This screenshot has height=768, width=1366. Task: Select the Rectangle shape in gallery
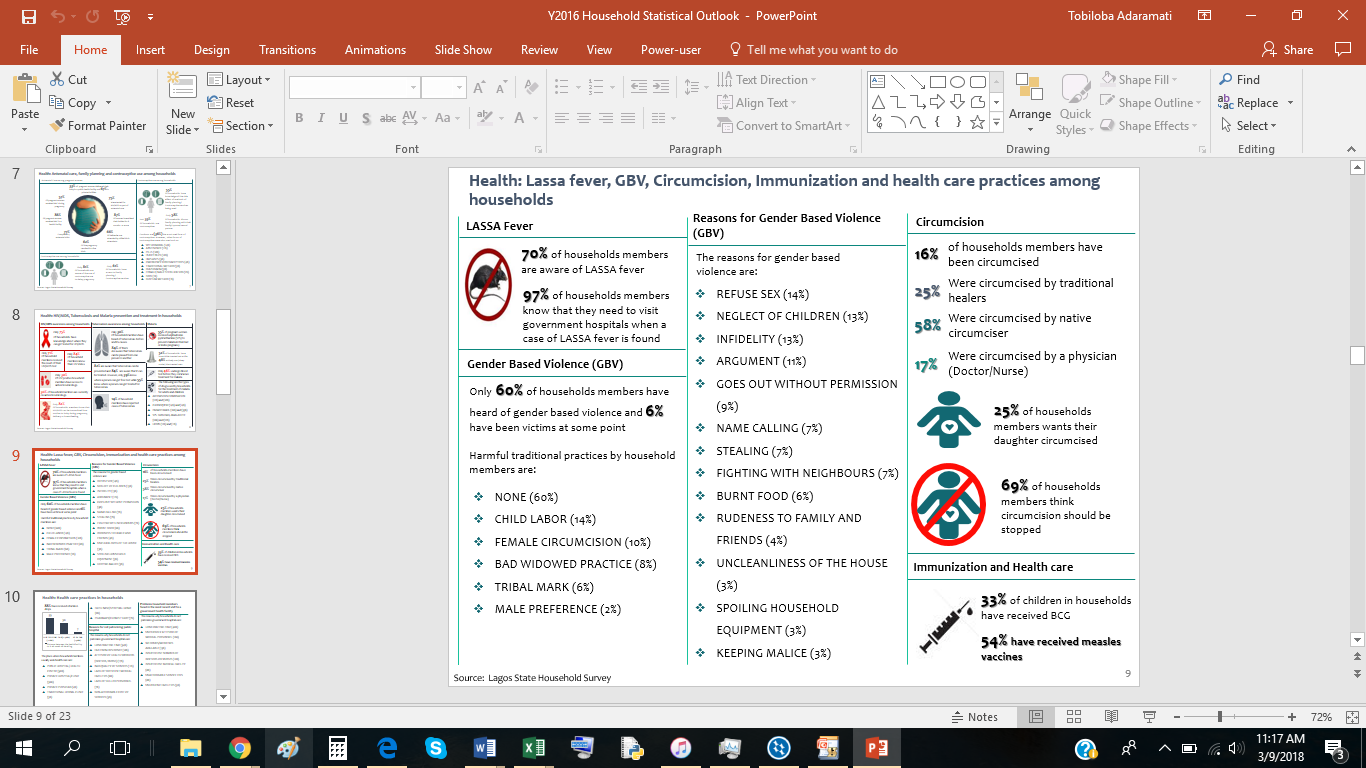[938, 82]
